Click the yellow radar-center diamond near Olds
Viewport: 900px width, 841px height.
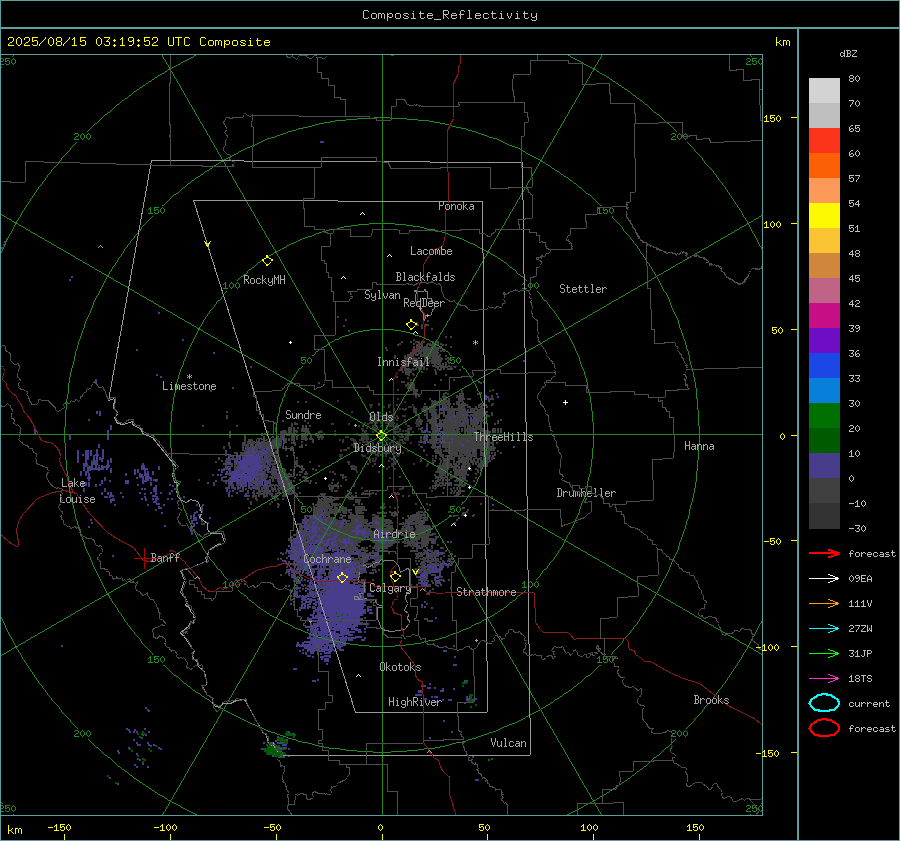[382, 436]
